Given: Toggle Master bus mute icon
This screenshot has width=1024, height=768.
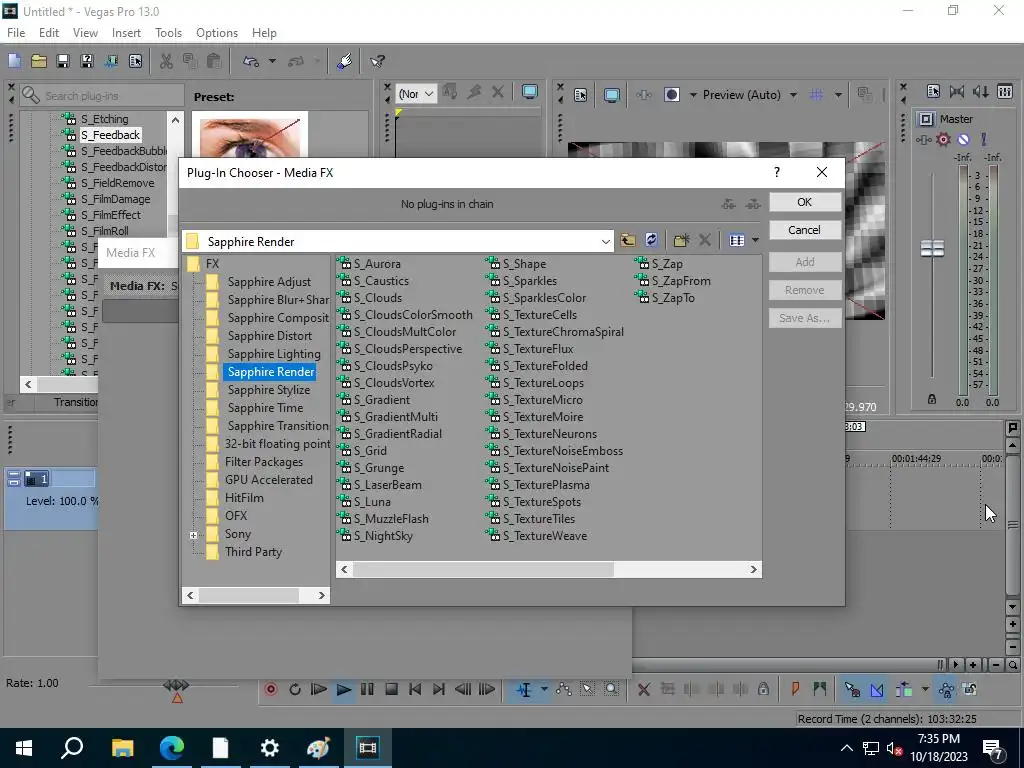Looking at the screenshot, I should [x=963, y=139].
